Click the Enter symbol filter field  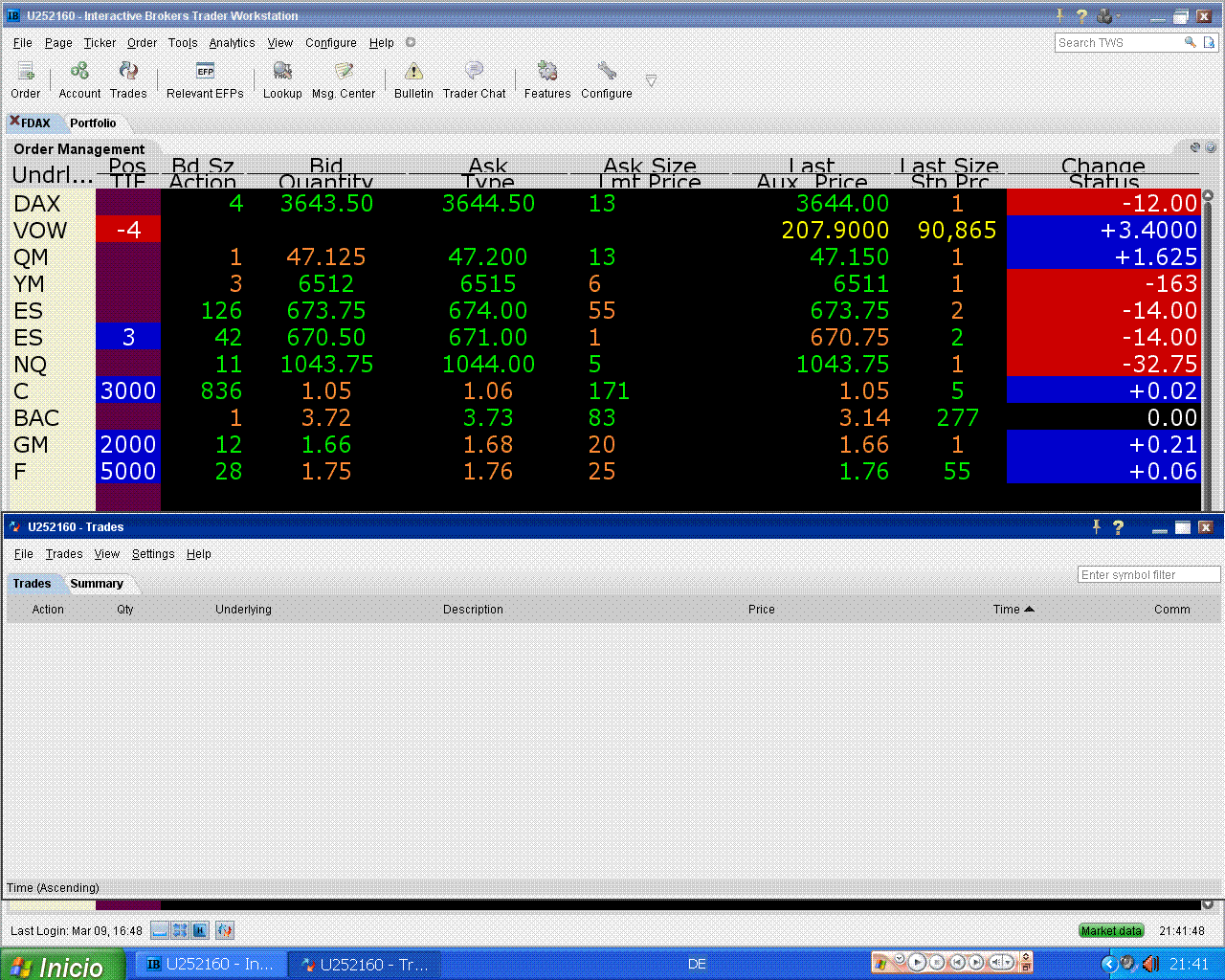[x=1148, y=574]
